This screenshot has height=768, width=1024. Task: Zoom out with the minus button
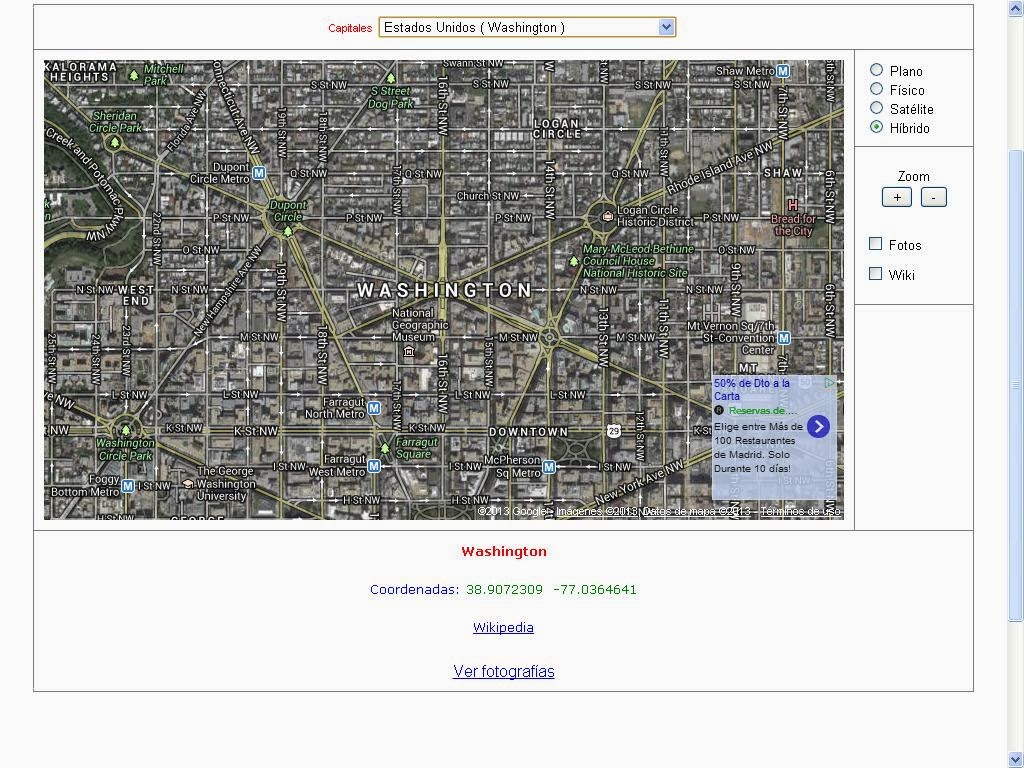[934, 197]
